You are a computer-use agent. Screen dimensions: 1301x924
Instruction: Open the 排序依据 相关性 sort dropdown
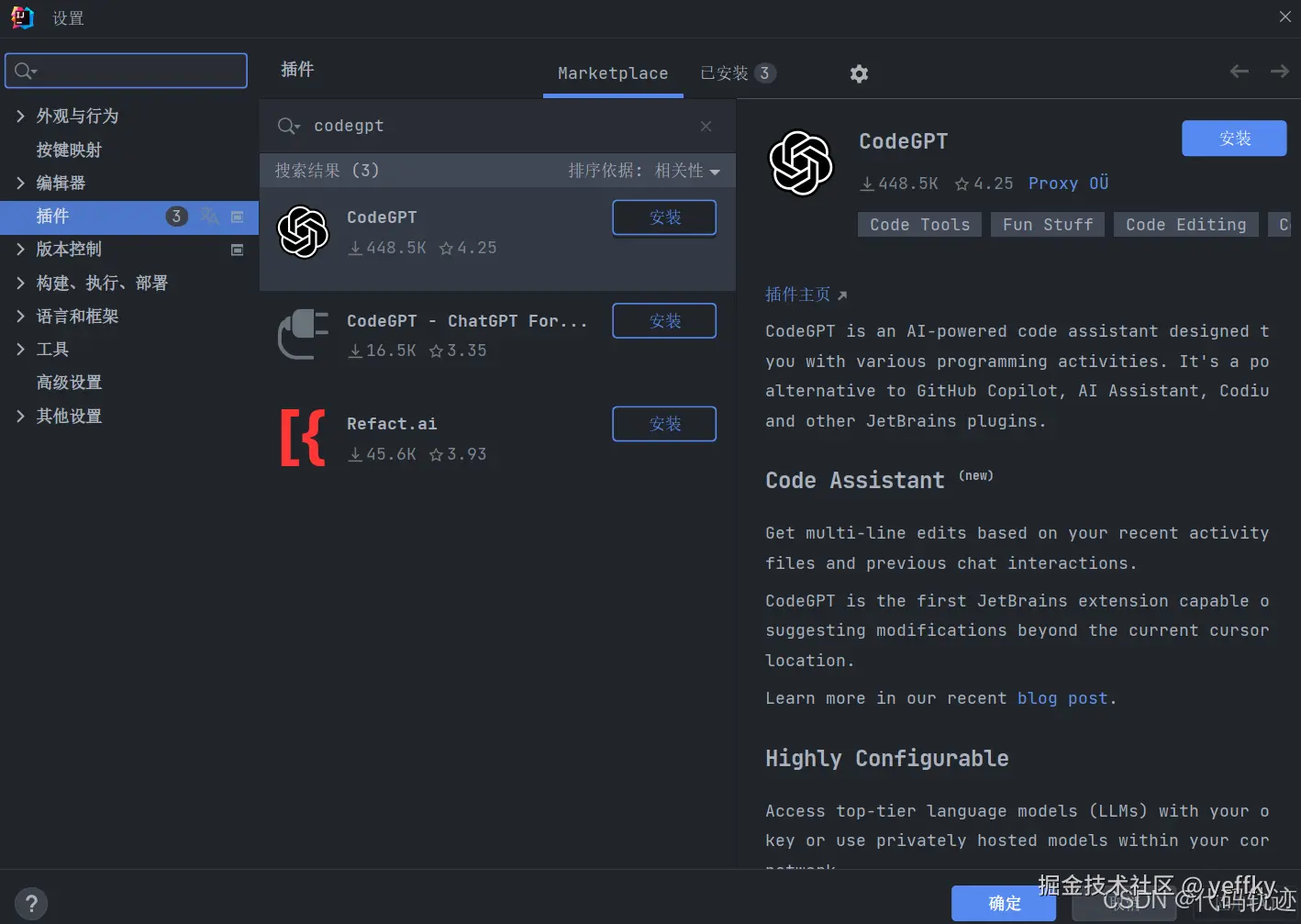644,171
